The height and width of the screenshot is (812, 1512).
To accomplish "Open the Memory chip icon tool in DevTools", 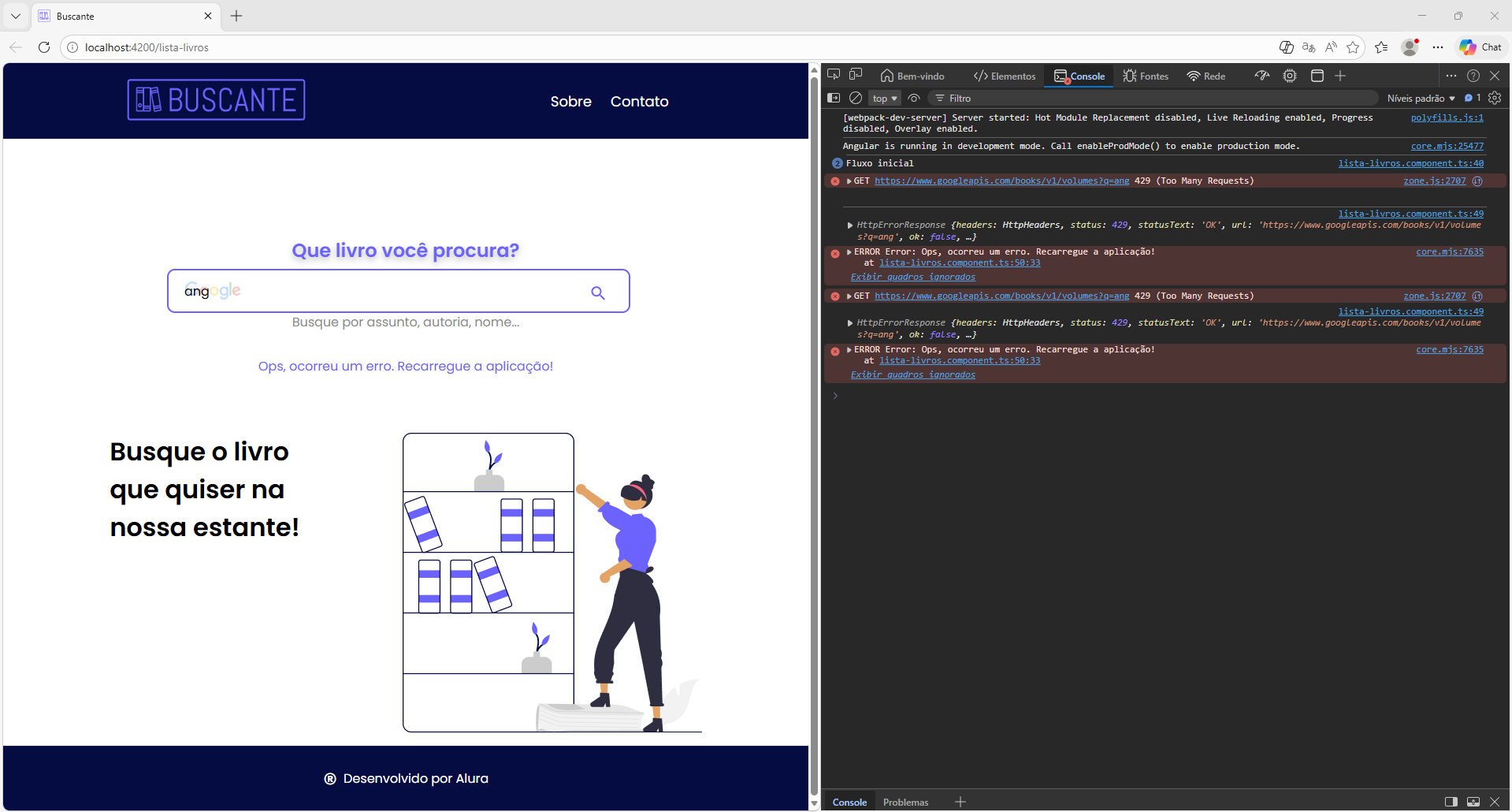I will [x=1290, y=76].
